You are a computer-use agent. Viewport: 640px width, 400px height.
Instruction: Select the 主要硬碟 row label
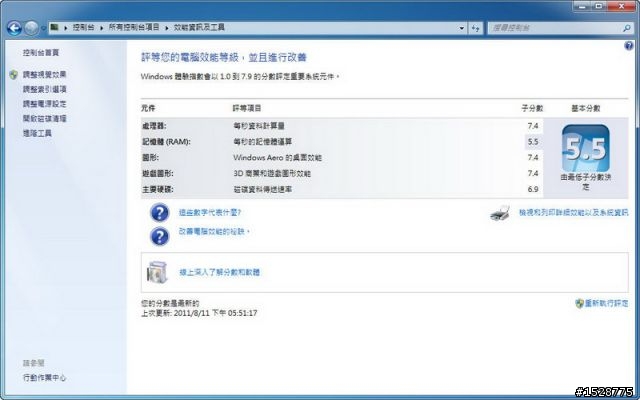(x=158, y=189)
